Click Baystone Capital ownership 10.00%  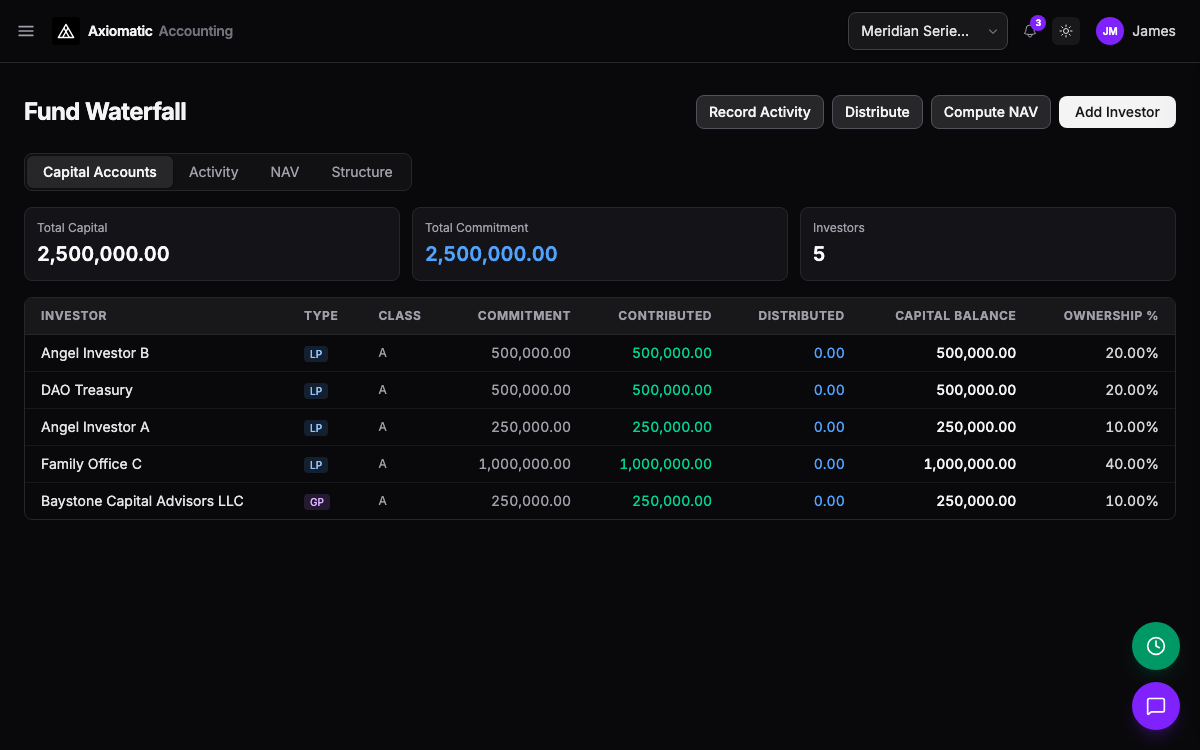click(1132, 501)
